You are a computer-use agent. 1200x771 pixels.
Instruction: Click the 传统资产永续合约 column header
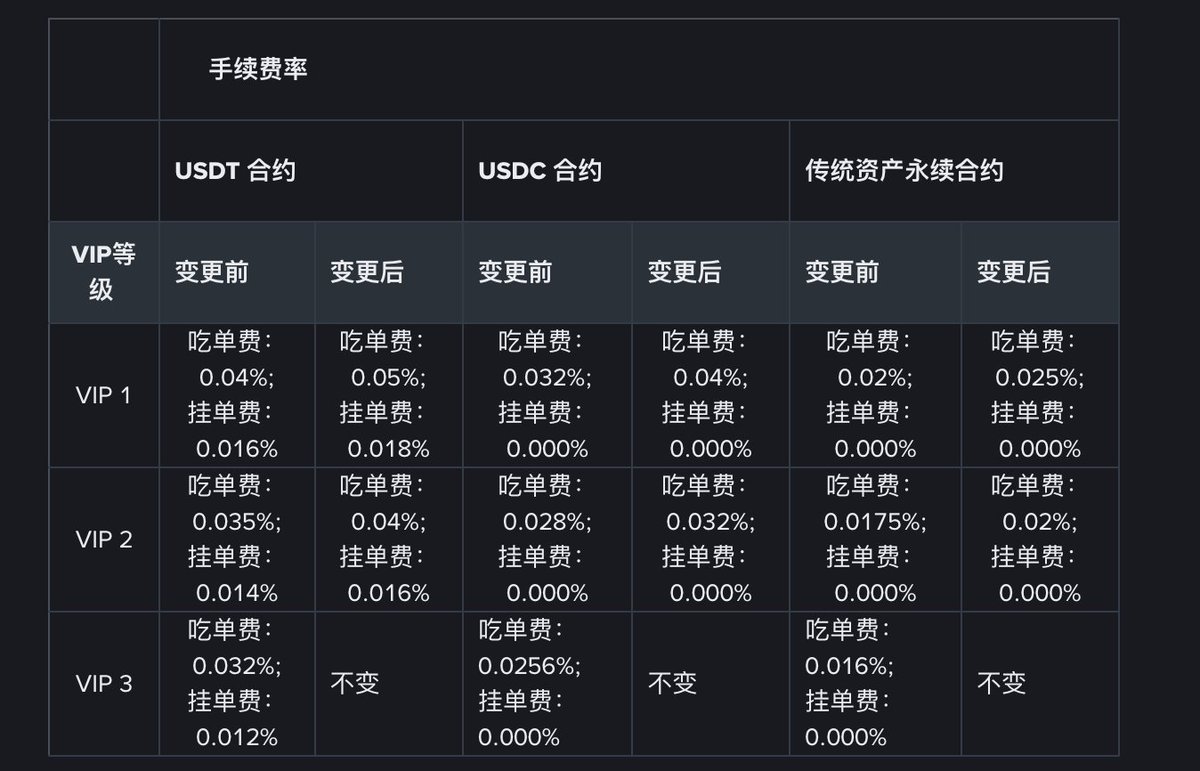904,171
